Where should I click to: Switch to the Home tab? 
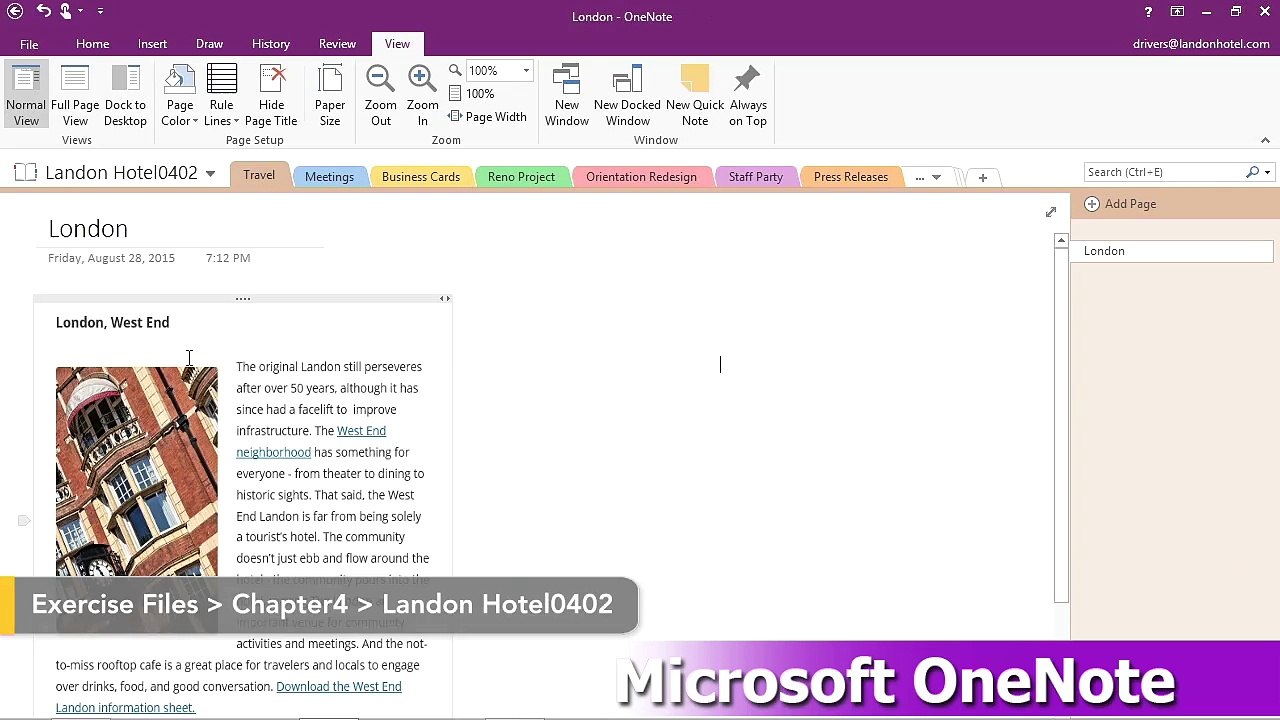92,44
